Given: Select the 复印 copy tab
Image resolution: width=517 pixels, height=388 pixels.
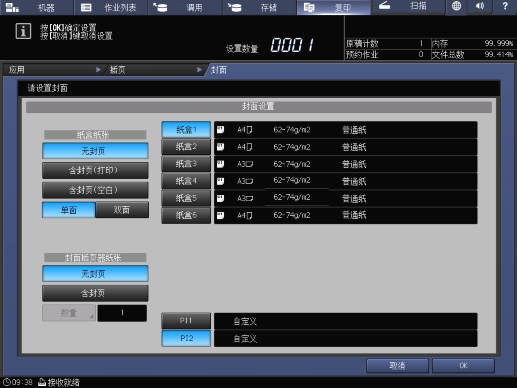Looking at the screenshot, I should (334, 7).
